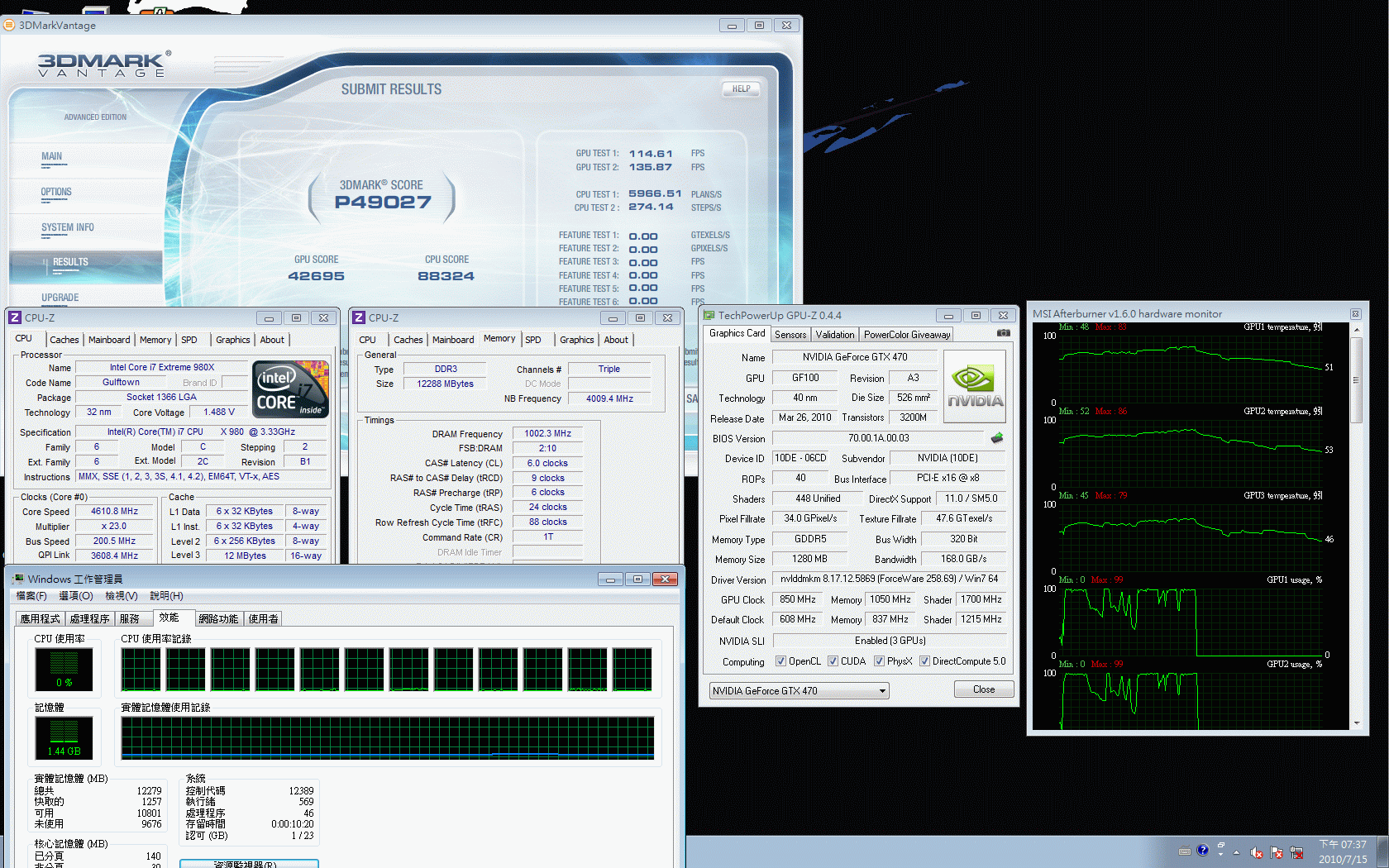Open MAIN section in 3DMark sidebar
This screenshot has height=868, width=1389.
(x=52, y=156)
